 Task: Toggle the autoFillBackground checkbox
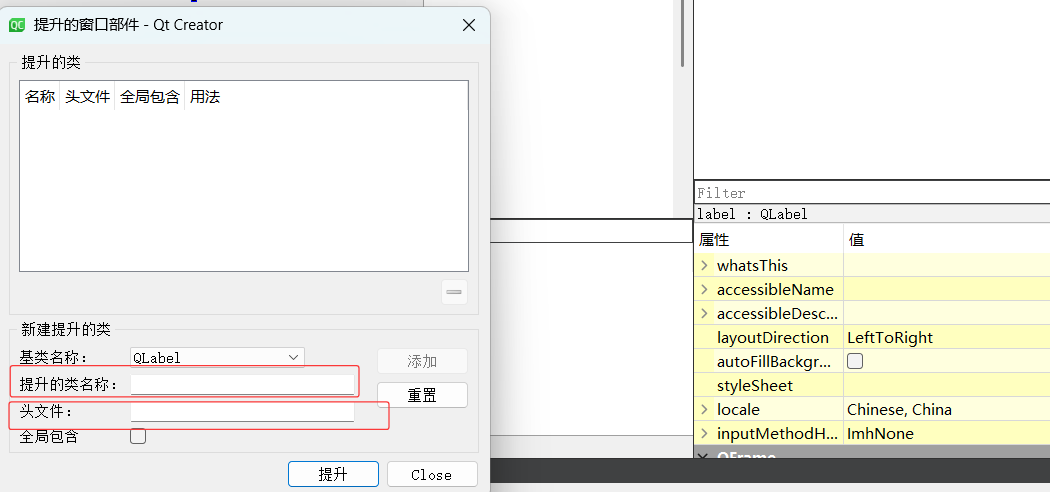855,361
